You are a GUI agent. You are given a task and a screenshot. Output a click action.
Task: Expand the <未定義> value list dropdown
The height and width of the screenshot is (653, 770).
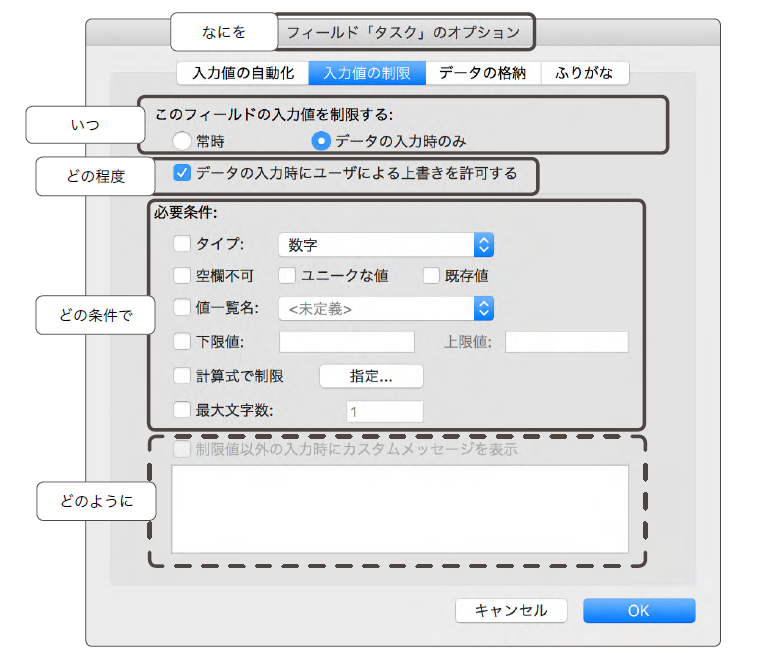click(x=385, y=308)
